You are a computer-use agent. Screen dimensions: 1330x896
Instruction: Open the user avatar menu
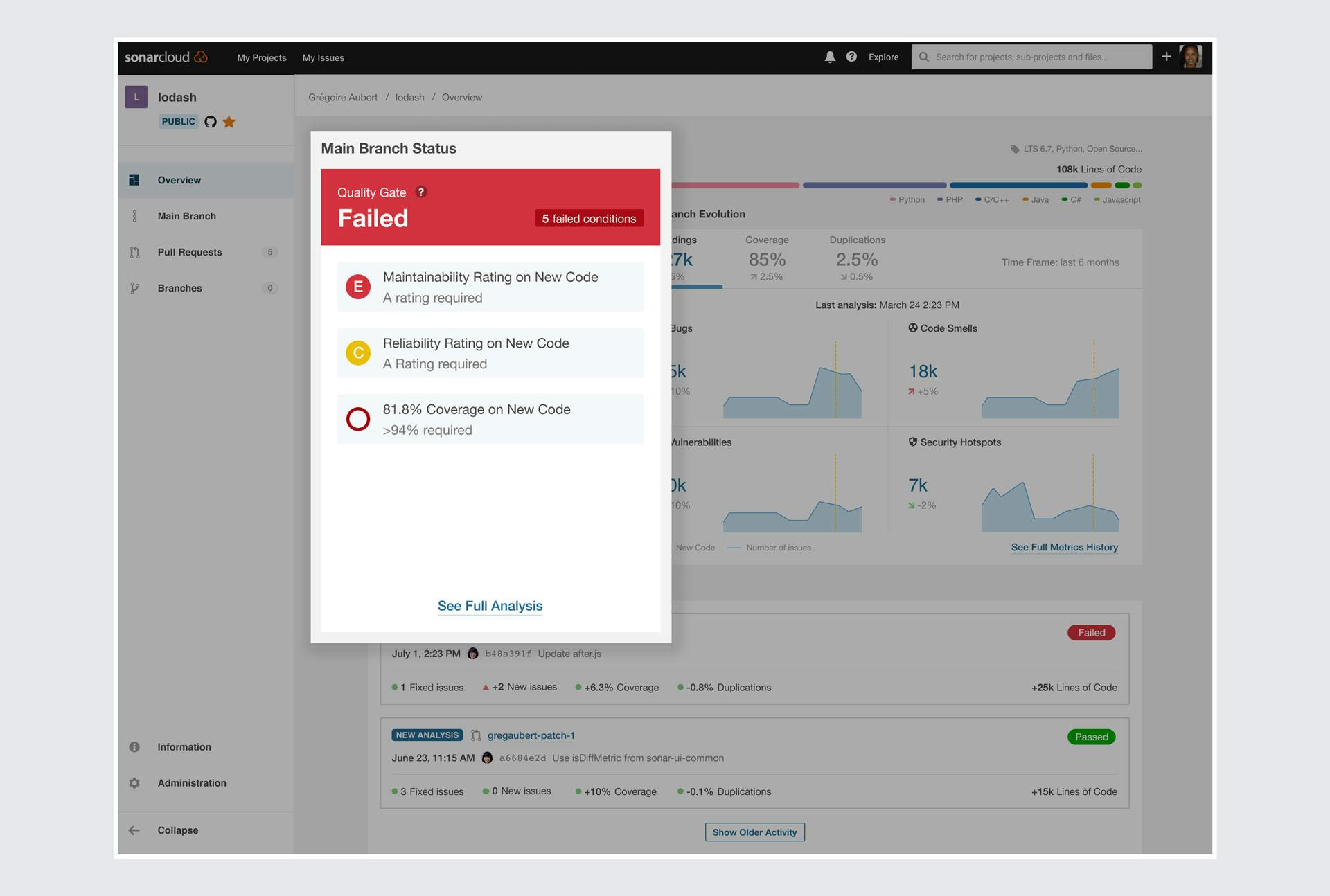click(1191, 57)
